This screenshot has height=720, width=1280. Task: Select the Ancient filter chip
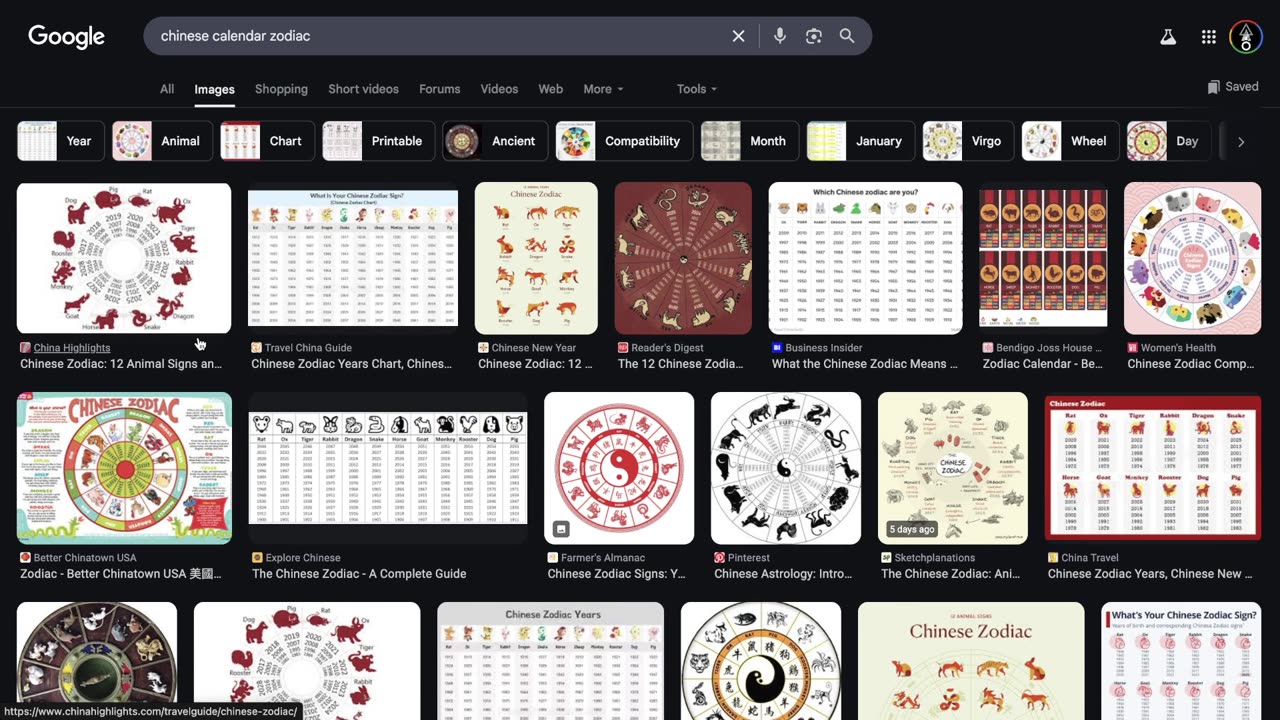coord(495,141)
